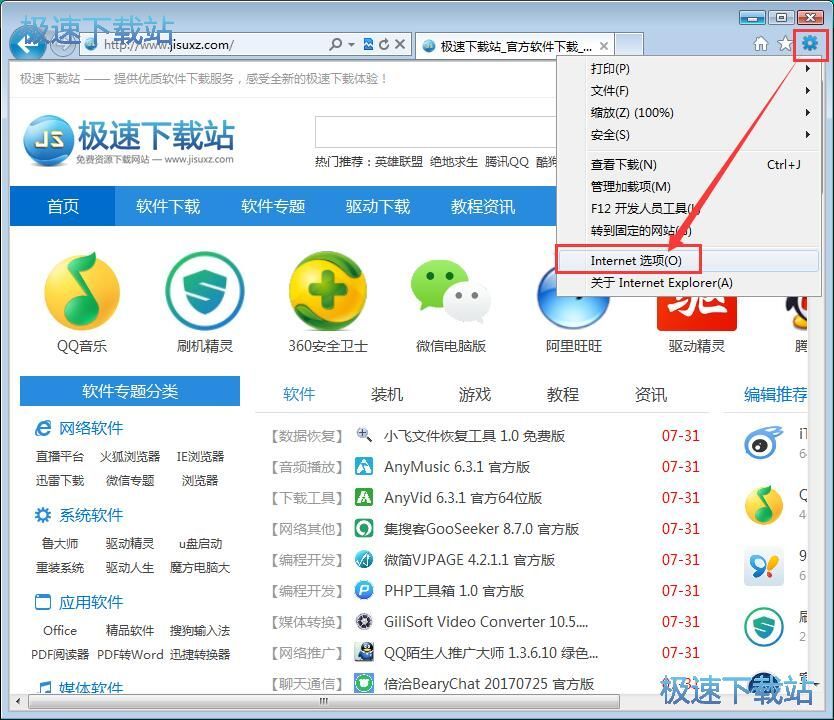The width and height of the screenshot is (834, 720).
Task: Go to Home page icon
Action: (761, 44)
